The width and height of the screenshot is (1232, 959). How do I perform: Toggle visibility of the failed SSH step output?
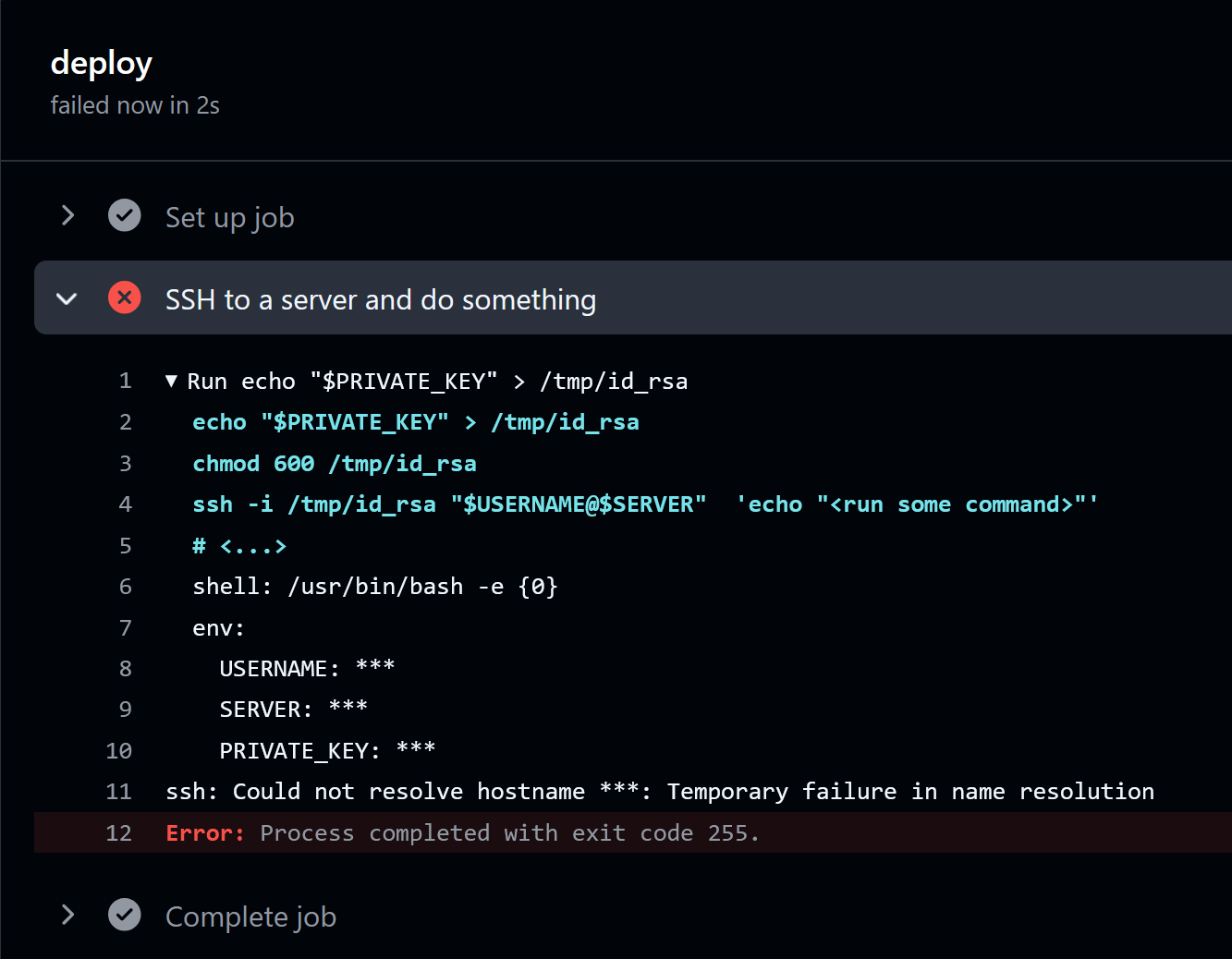tap(66, 298)
